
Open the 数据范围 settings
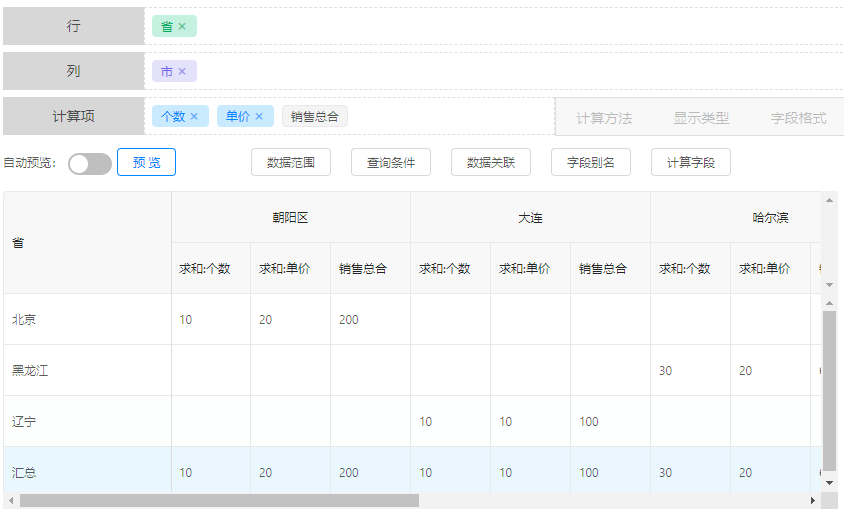click(x=291, y=162)
